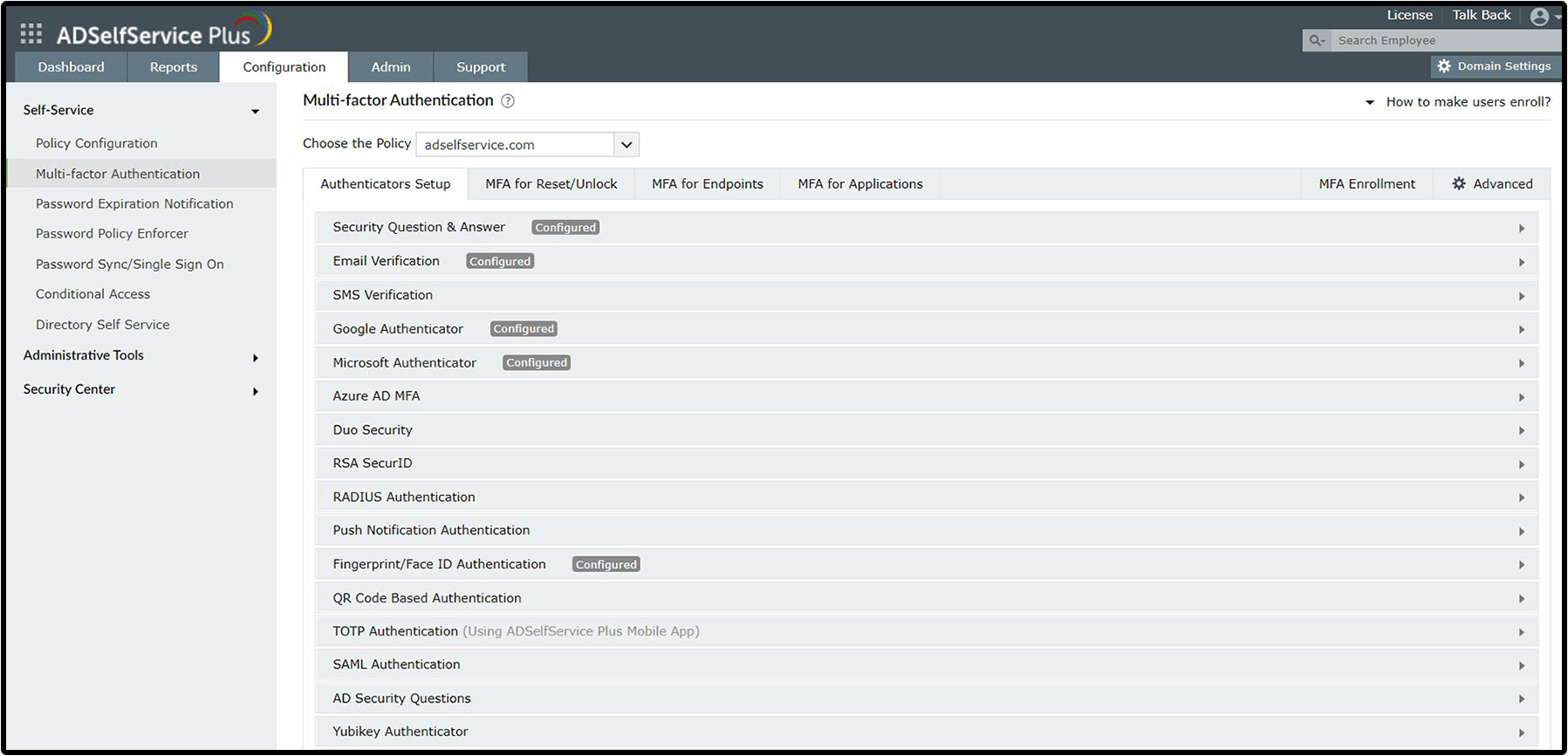
Task: Select the Authenticators Setup tab
Action: (386, 184)
